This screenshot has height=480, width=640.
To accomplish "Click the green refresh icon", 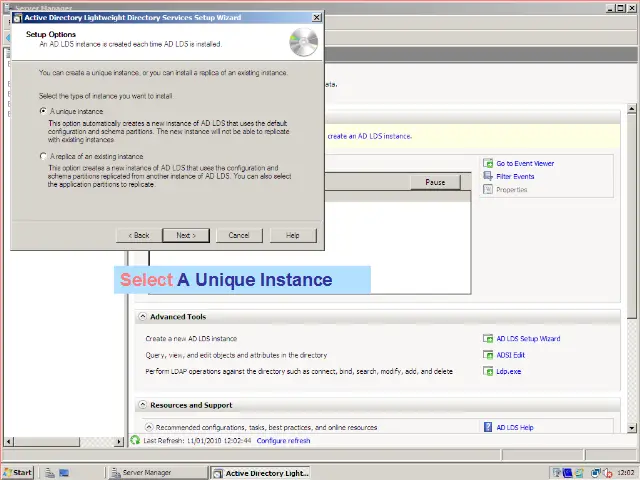I will [x=135, y=440].
